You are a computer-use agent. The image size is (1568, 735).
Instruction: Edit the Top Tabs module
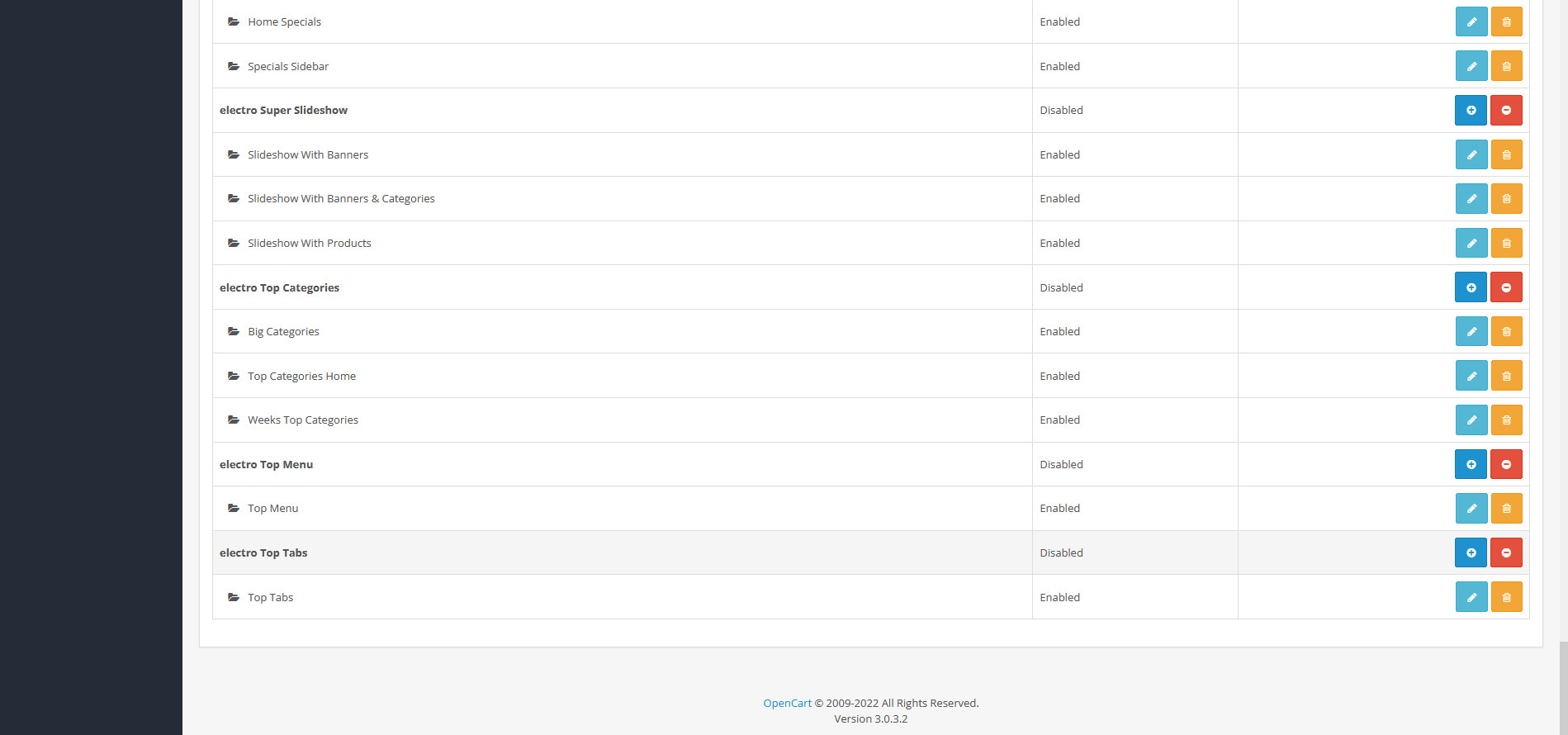coord(1471,597)
